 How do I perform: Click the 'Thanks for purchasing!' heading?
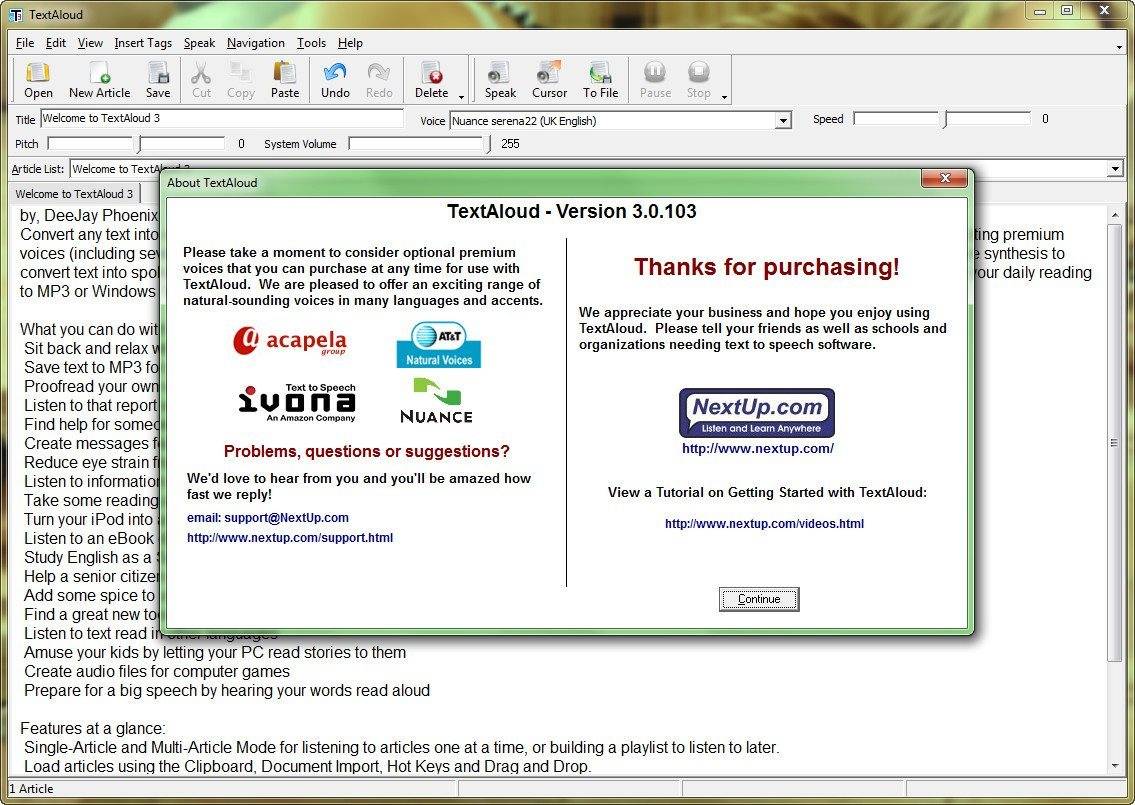[x=767, y=267]
